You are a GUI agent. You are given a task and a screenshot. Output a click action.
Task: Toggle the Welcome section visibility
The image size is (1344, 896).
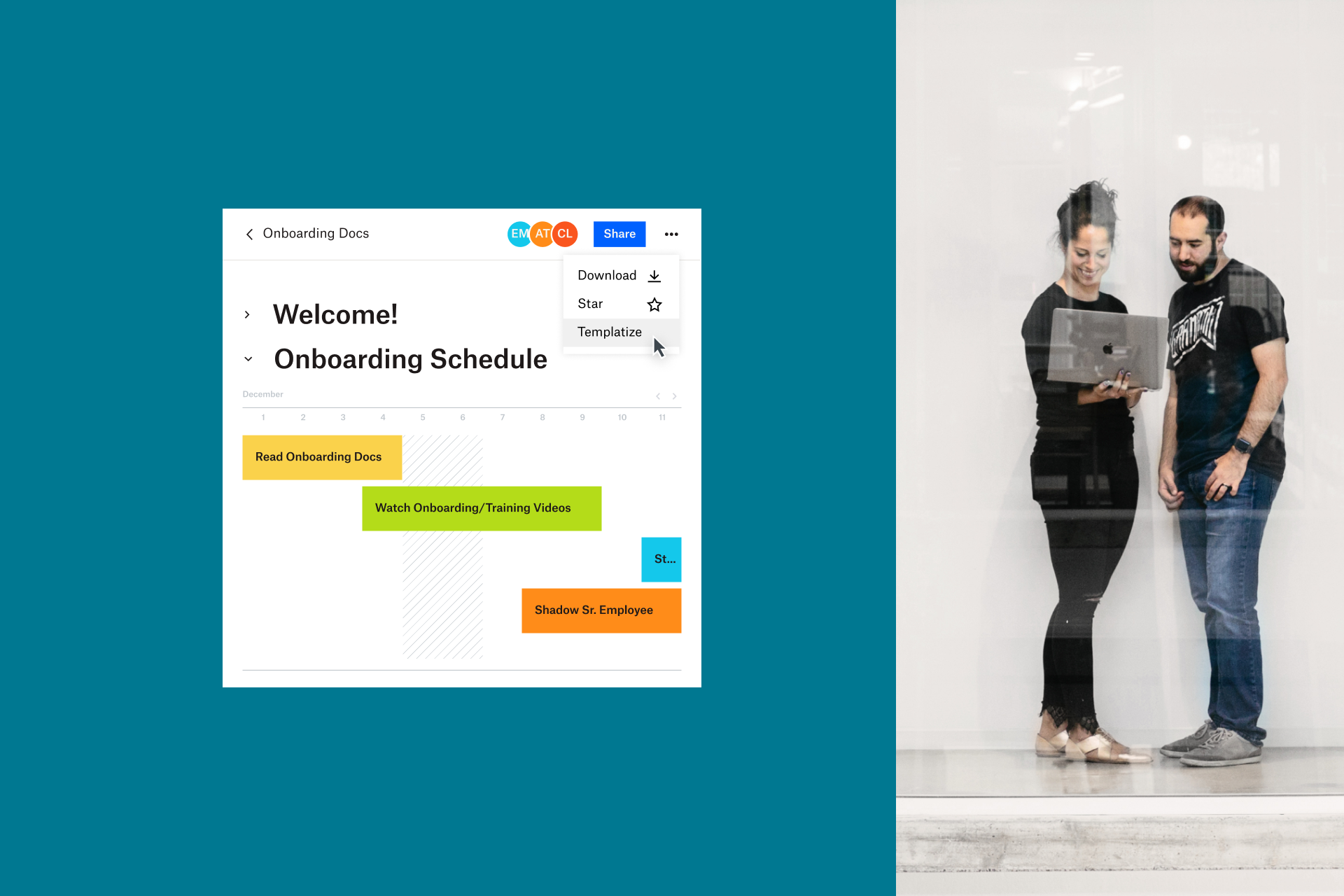click(x=250, y=313)
